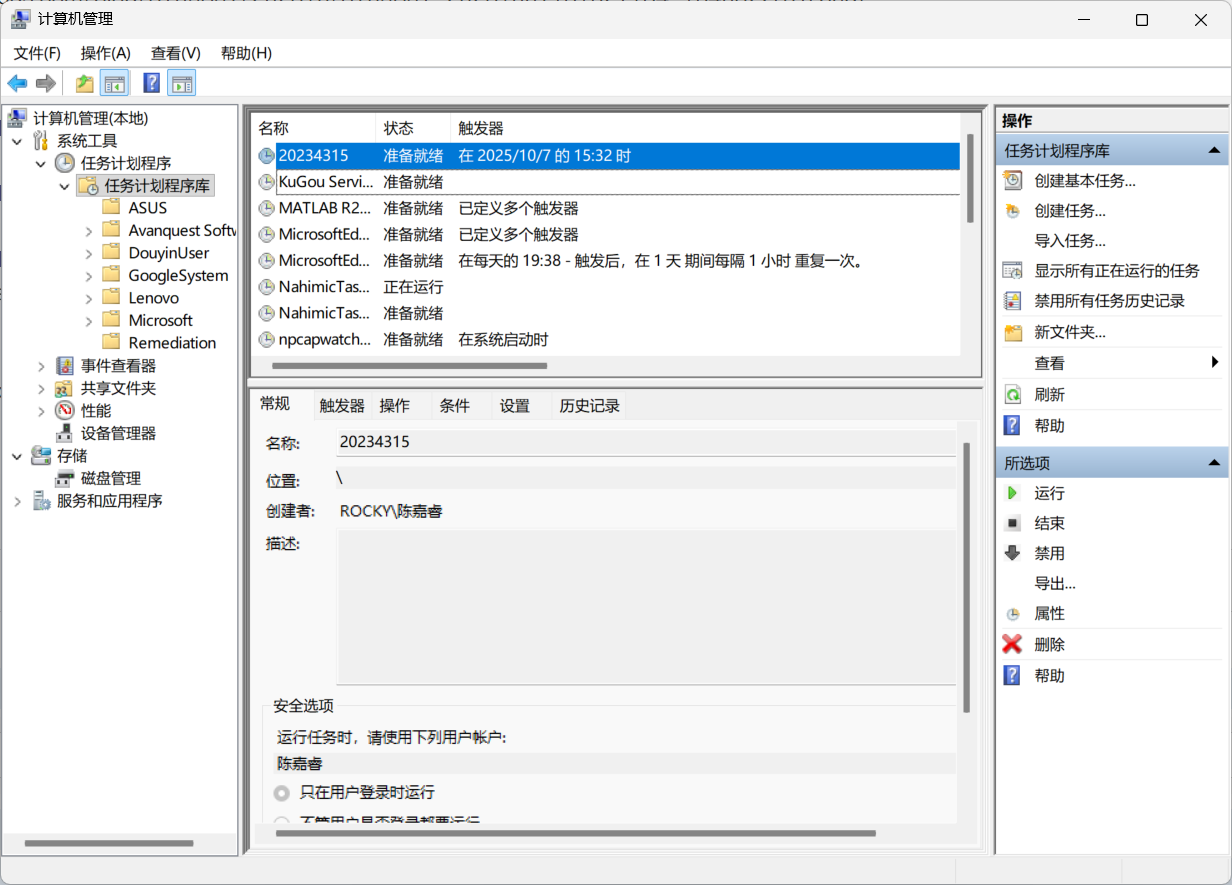
Task: Expand the Microsoft folder node
Action: (89, 321)
